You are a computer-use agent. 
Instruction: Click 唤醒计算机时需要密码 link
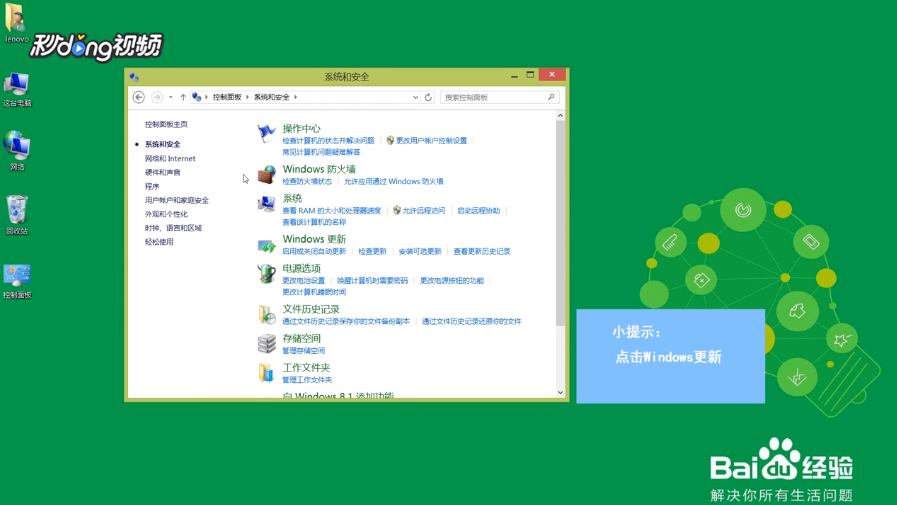pyautogui.click(x=372, y=280)
